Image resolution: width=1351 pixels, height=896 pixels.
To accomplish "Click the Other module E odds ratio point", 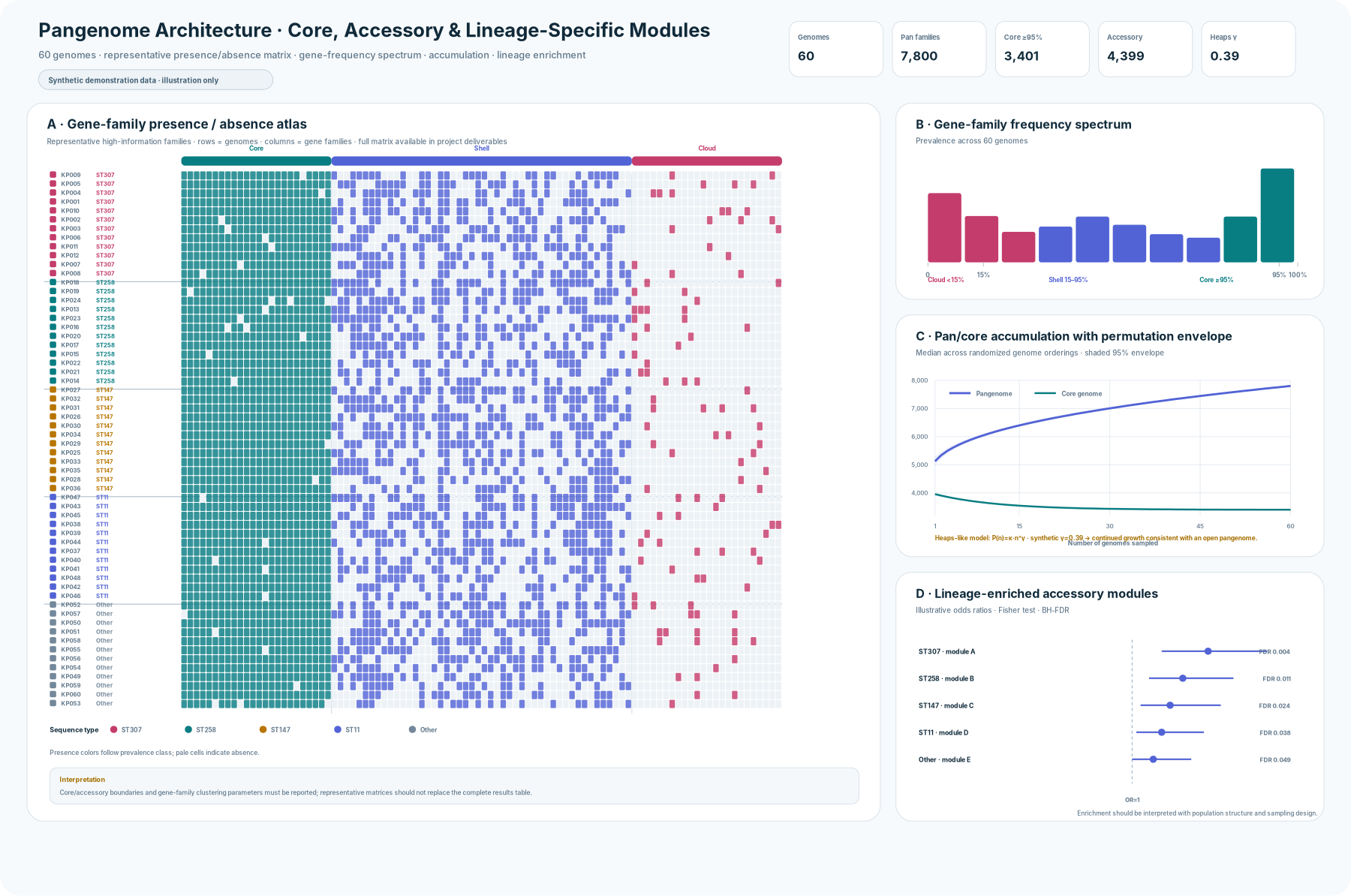I will click(x=1154, y=759).
